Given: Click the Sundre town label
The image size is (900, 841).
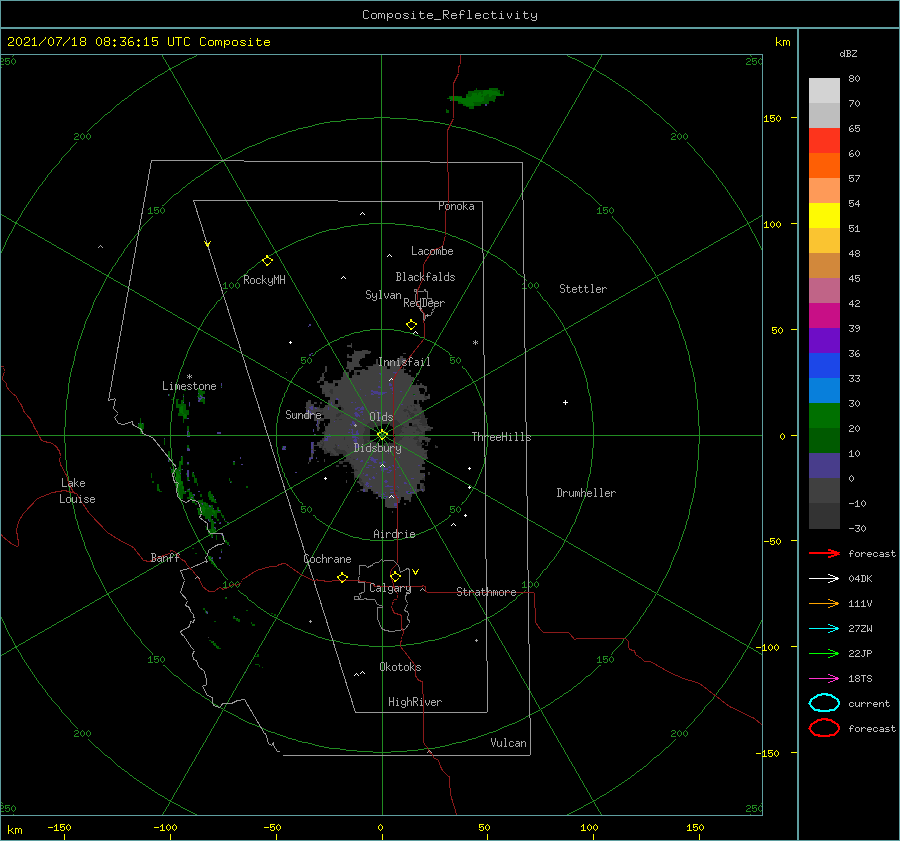Looking at the screenshot, I should point(303,414).
